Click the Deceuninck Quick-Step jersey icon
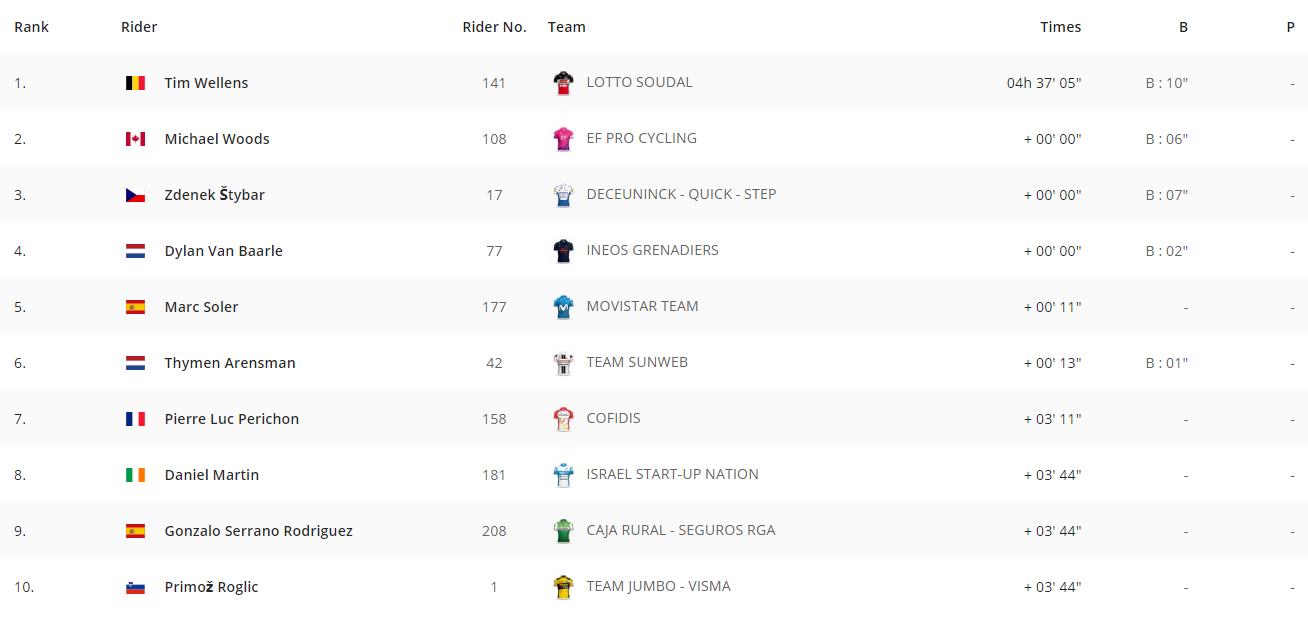The width and height of the screenshot is (1308, 623). click(x=563, y=195)
